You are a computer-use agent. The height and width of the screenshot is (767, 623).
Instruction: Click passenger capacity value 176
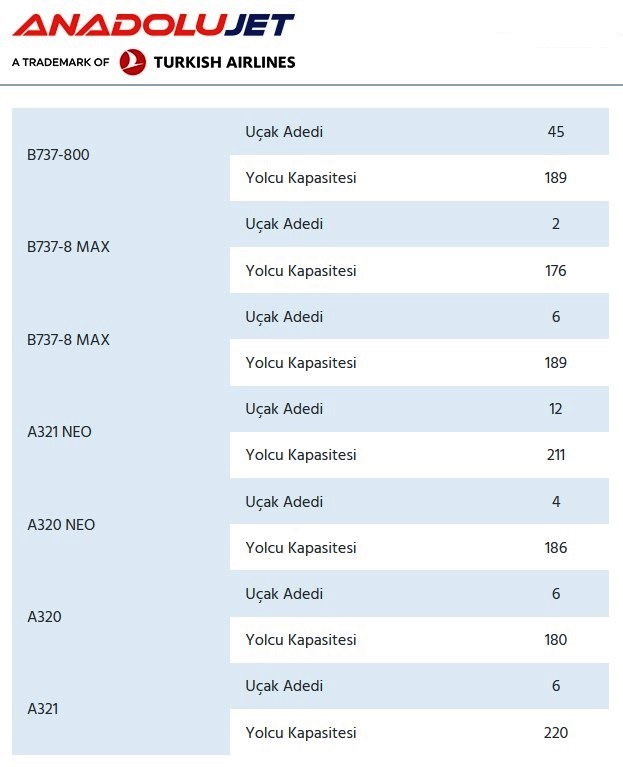coord(556,271)
